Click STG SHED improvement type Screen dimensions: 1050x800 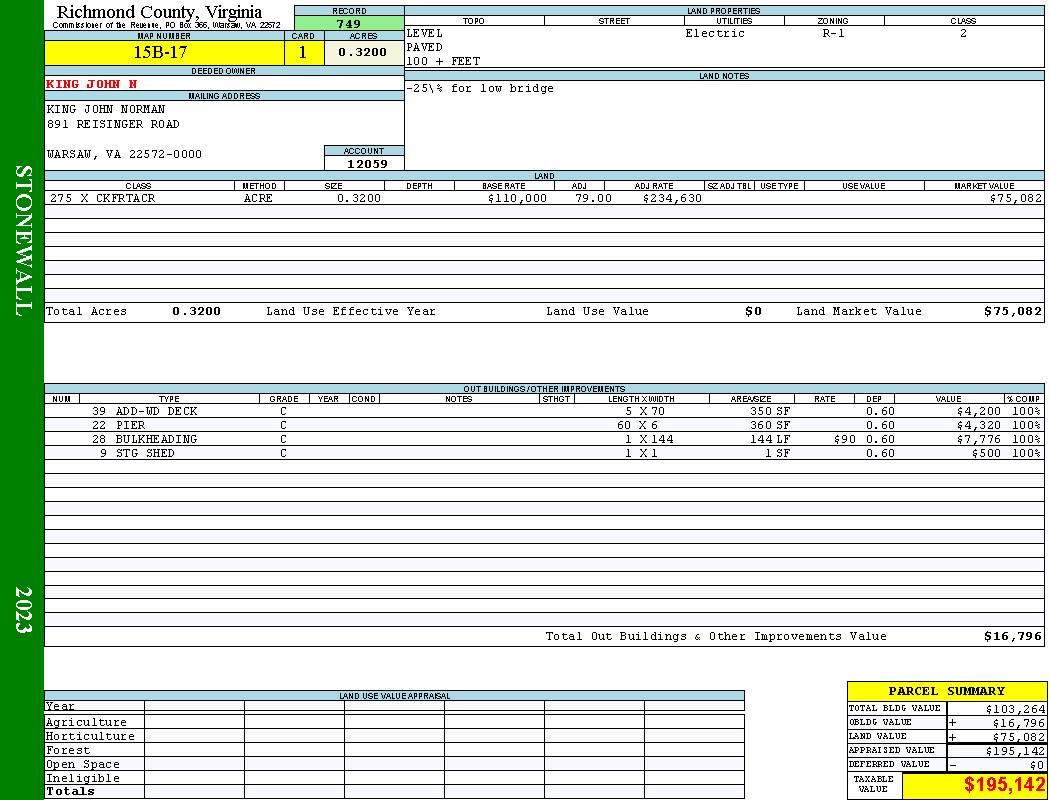coord(145,454)
